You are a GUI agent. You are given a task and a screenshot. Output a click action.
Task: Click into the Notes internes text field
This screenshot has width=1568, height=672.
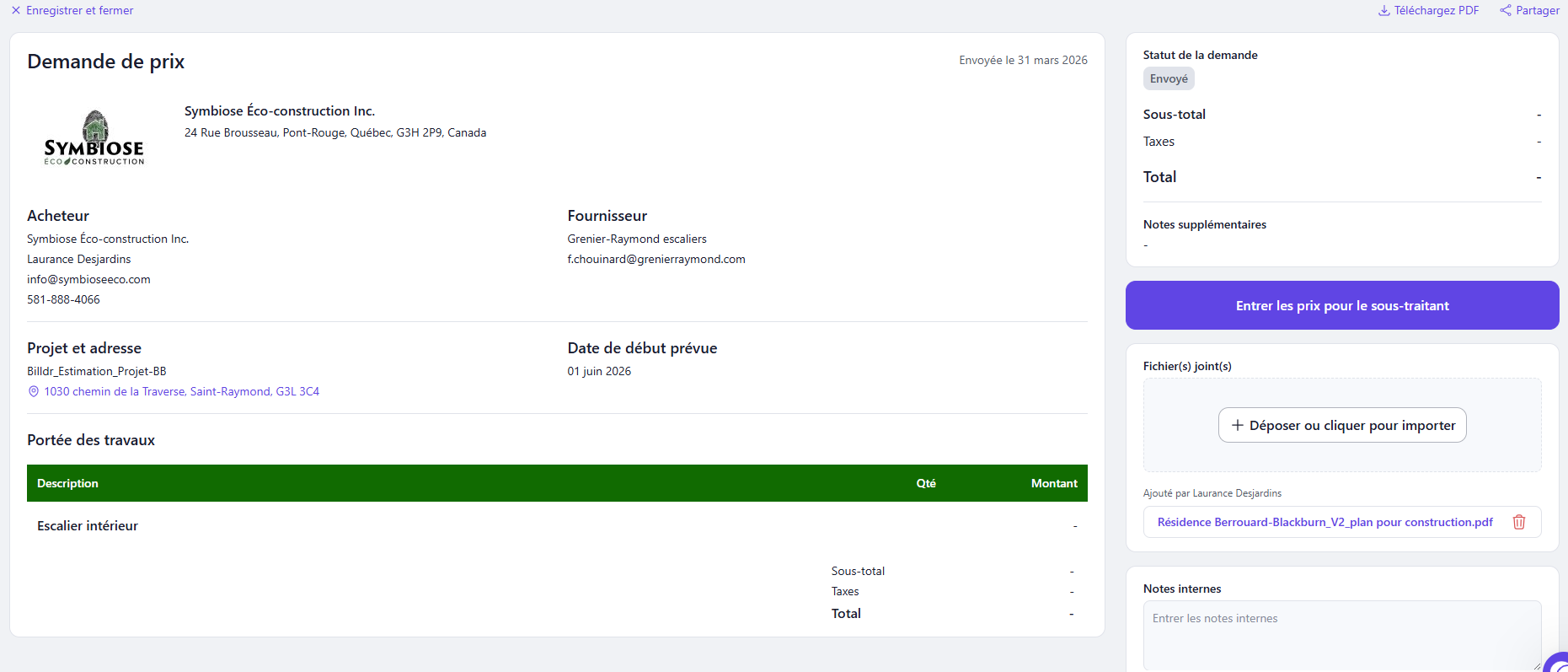click(x=1342, y=635)
